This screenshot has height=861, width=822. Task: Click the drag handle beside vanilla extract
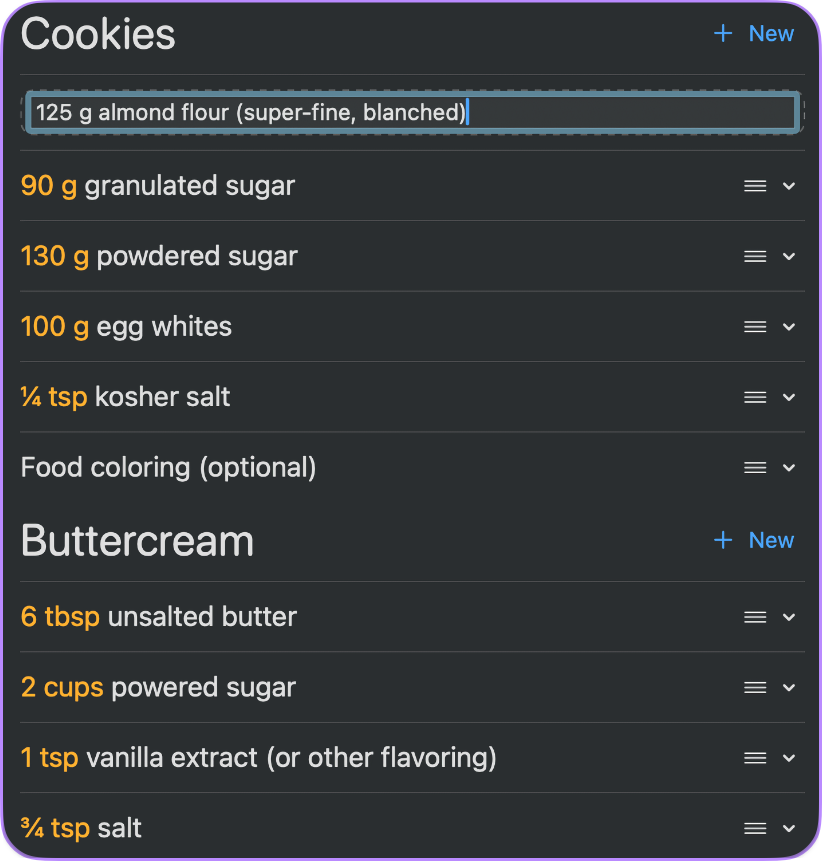pos(754,757)
